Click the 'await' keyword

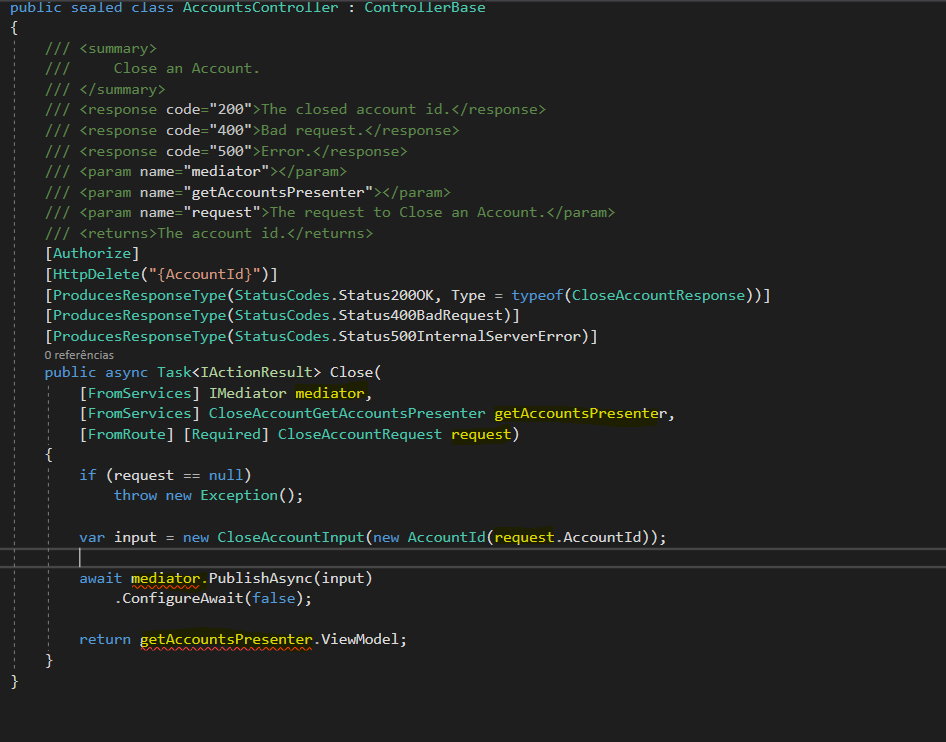click(101, 579)
